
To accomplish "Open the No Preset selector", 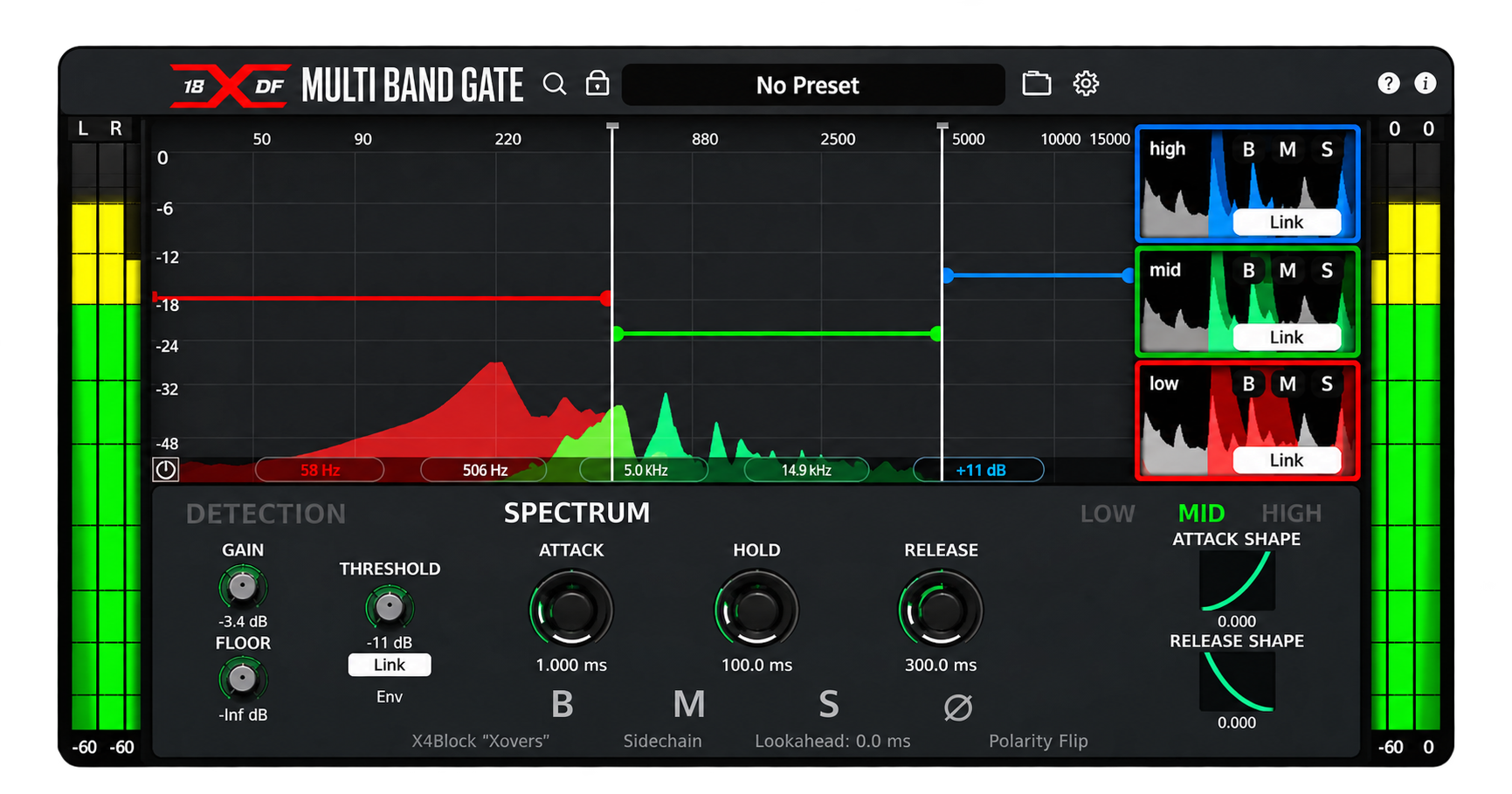I will [812, 85].
